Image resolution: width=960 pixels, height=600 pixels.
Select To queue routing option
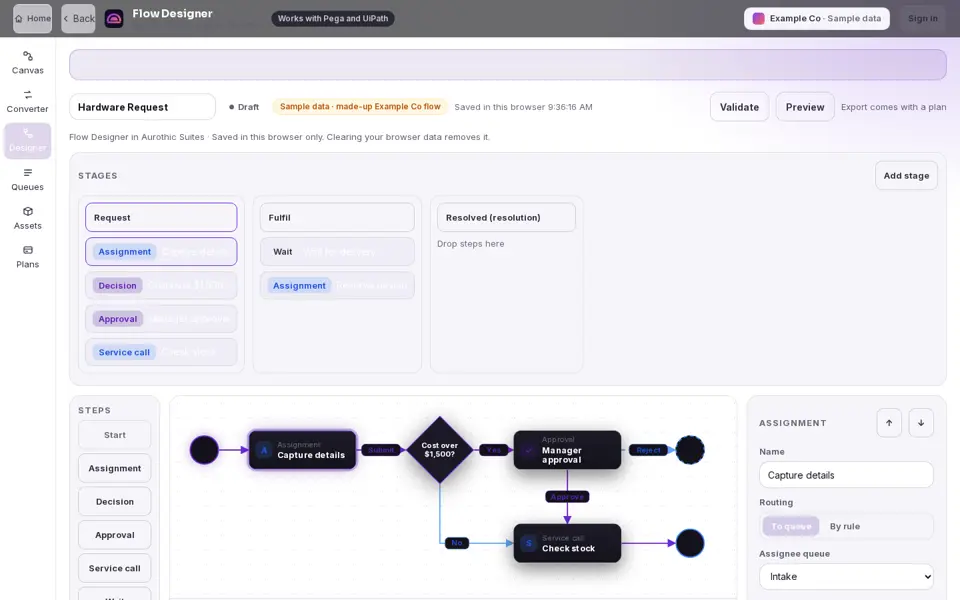pyautogui.click(x=791, y=527)
